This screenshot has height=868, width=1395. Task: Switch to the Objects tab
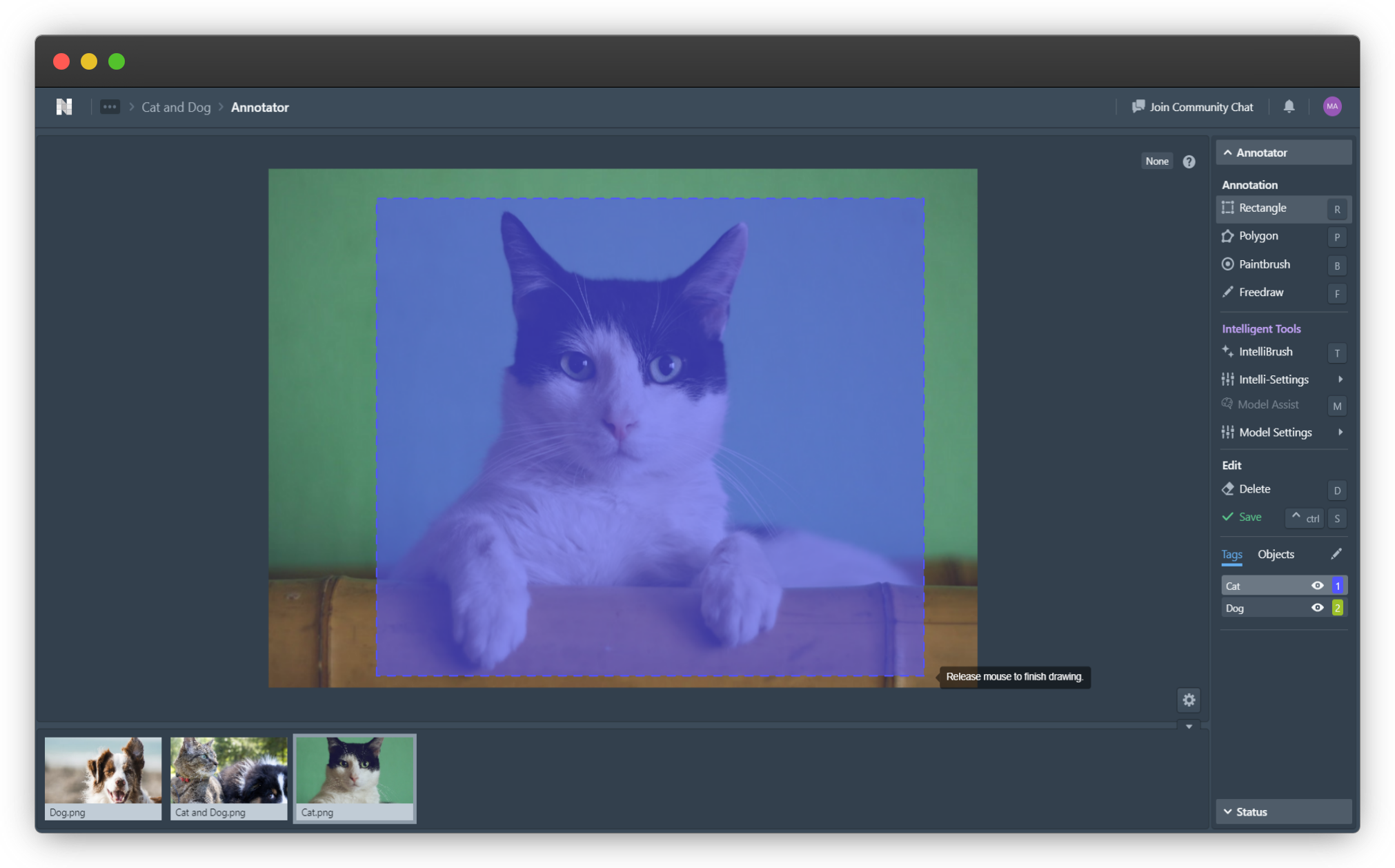1276,554
